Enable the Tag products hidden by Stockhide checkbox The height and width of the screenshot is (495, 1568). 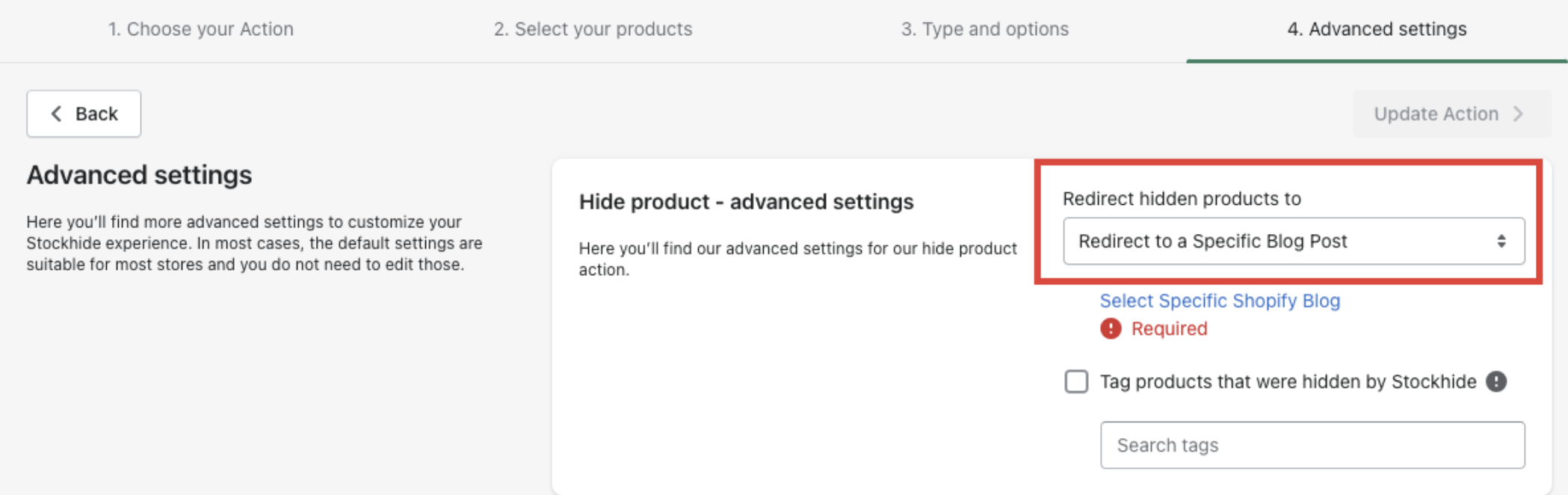[x=1076, y=381]
